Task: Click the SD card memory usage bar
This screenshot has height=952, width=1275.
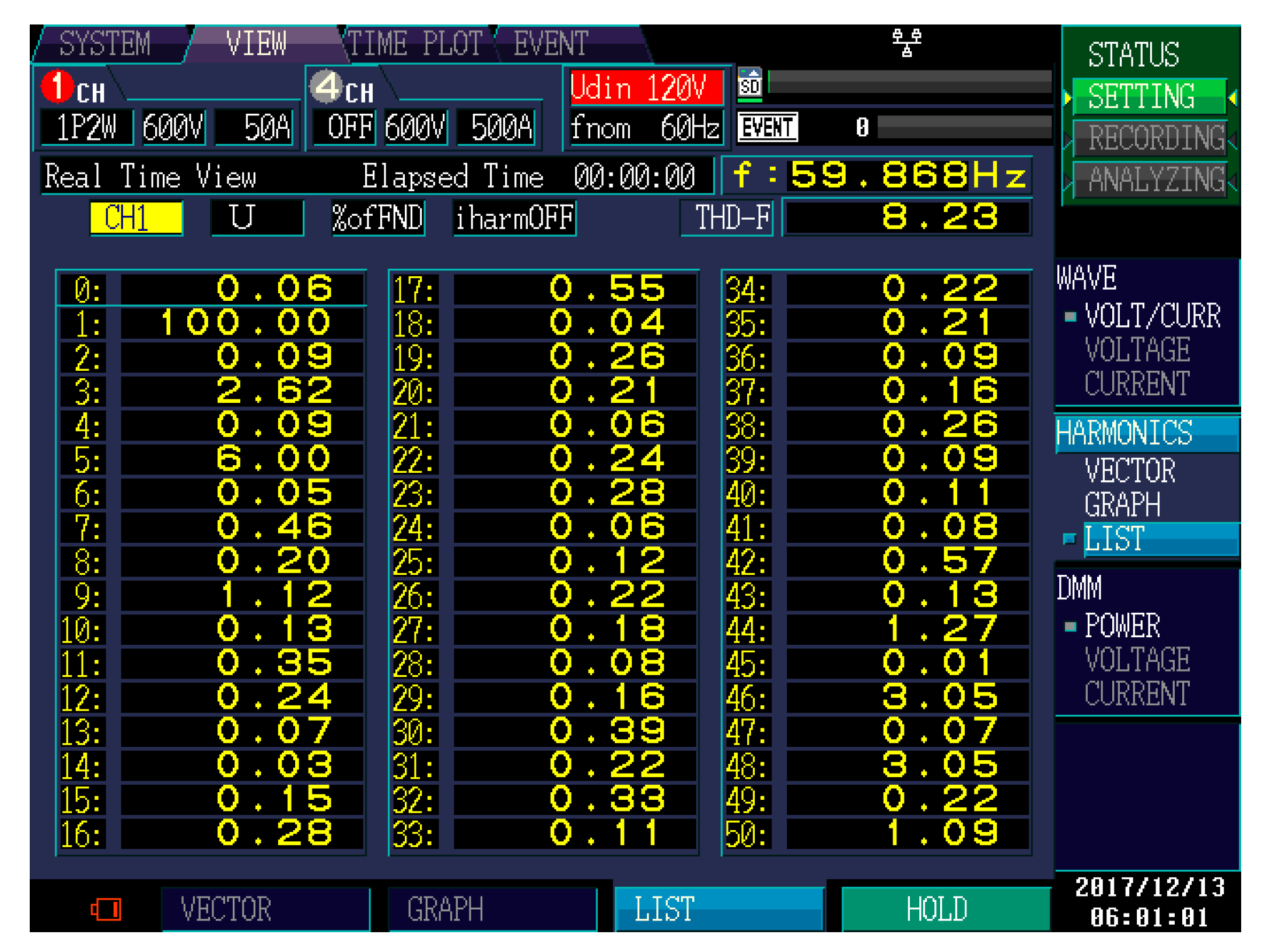Action: coord(909,81)
